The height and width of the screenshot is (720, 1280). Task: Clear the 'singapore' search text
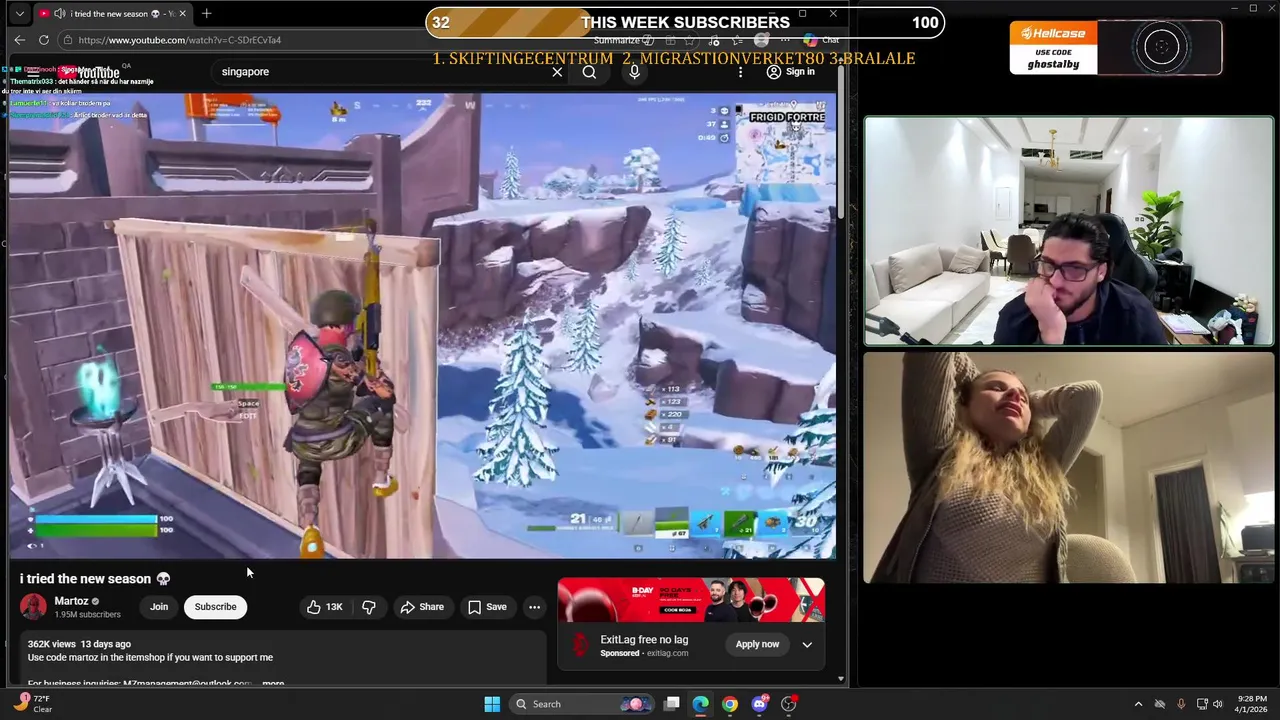(557, 72)
